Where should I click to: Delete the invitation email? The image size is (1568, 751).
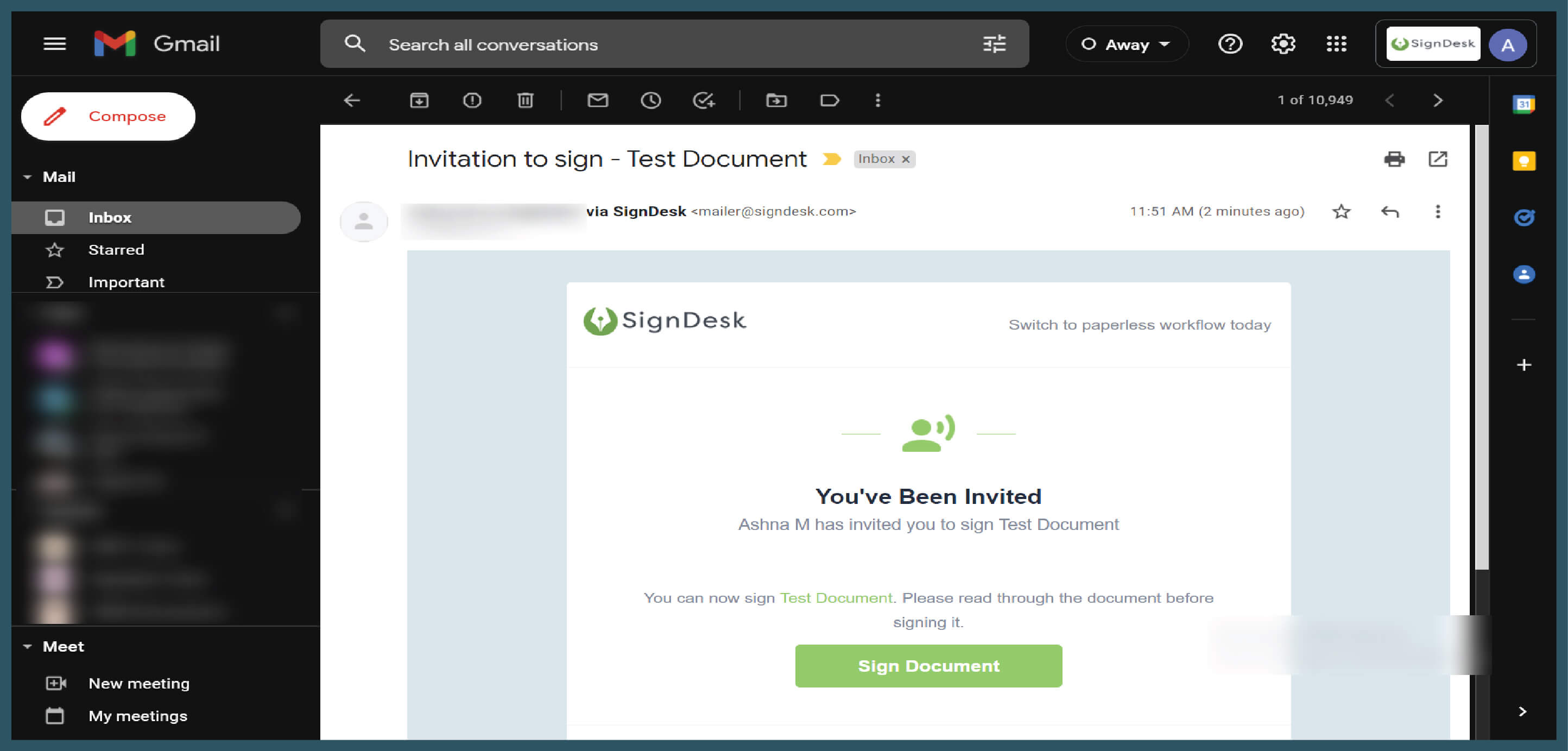click(526, 100)
